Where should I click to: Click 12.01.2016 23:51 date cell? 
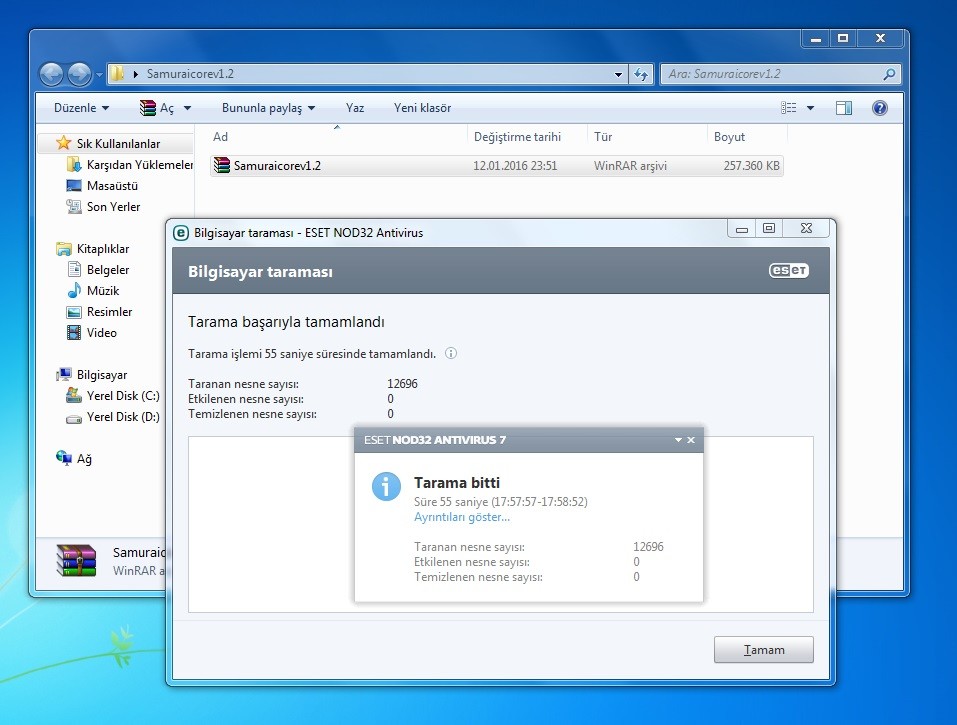coord(515,166)
